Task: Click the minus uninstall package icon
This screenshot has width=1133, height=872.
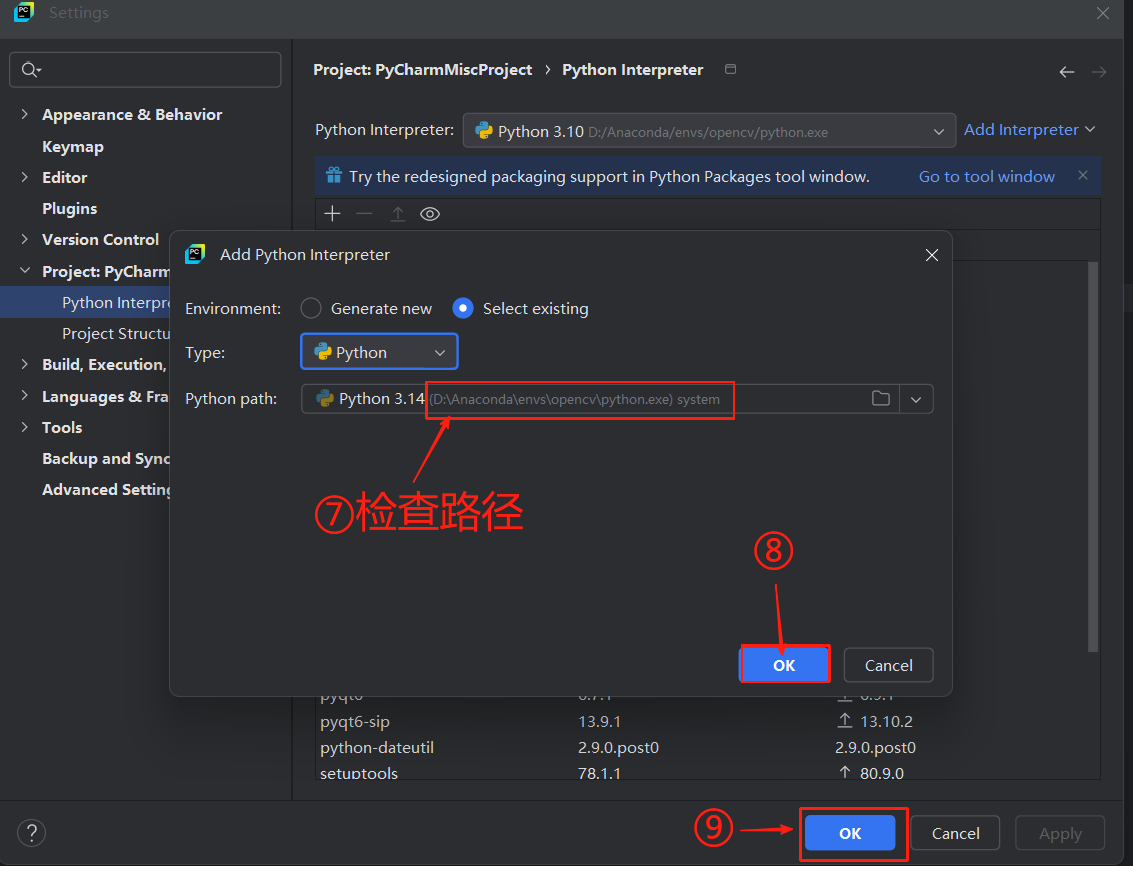Action: 364,214
